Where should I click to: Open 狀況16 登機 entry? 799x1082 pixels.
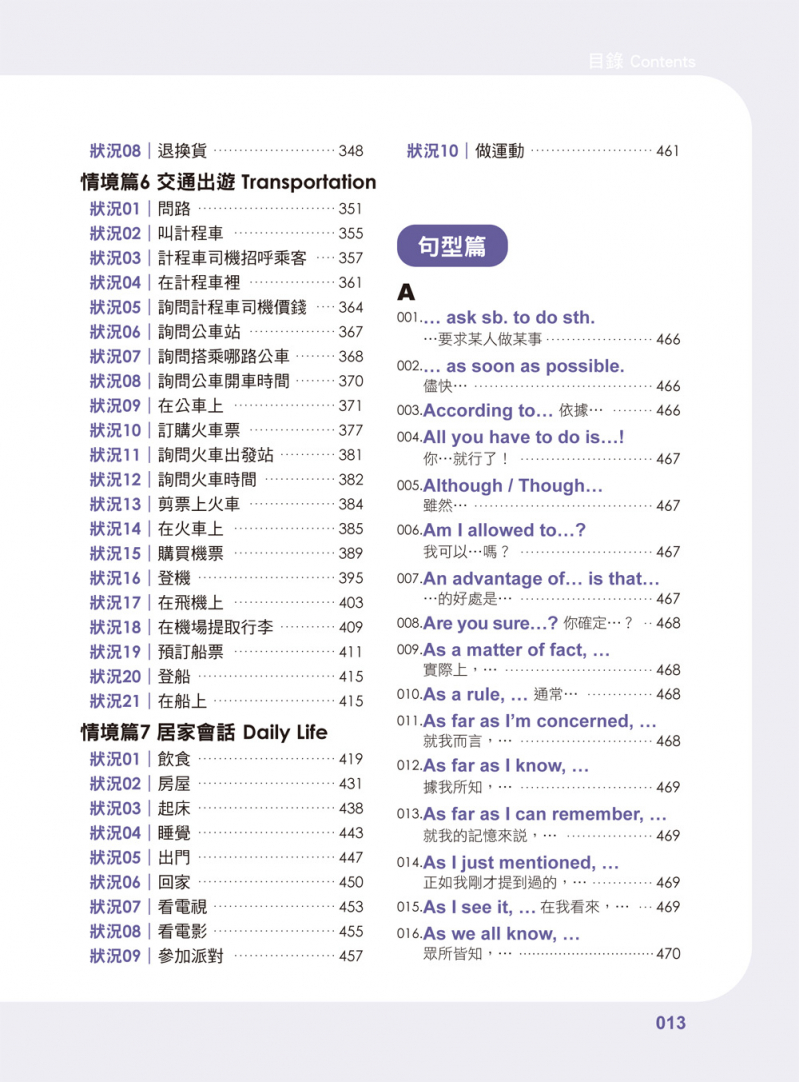click(225, 578)
